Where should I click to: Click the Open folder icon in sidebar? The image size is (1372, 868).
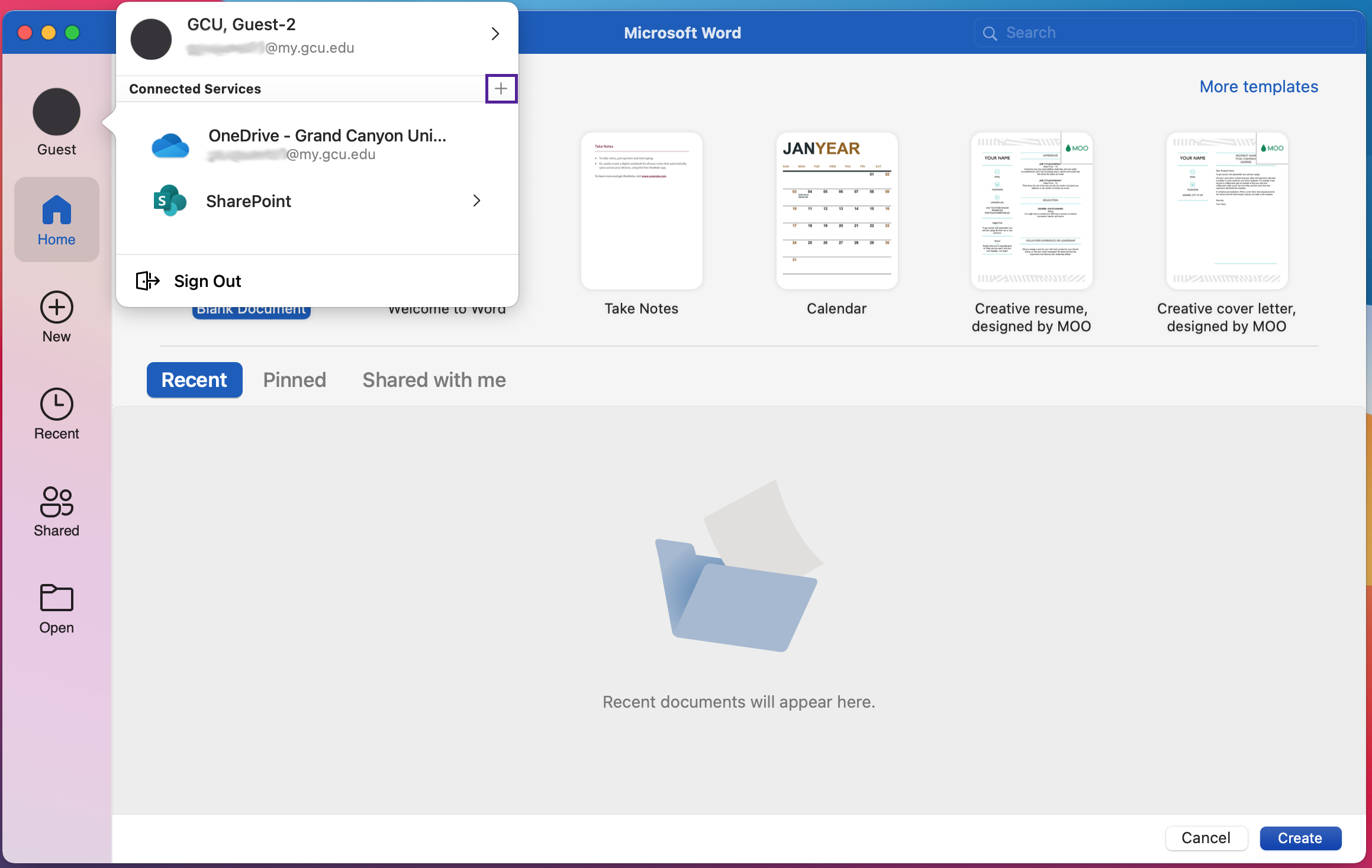(x=56, y=598)
